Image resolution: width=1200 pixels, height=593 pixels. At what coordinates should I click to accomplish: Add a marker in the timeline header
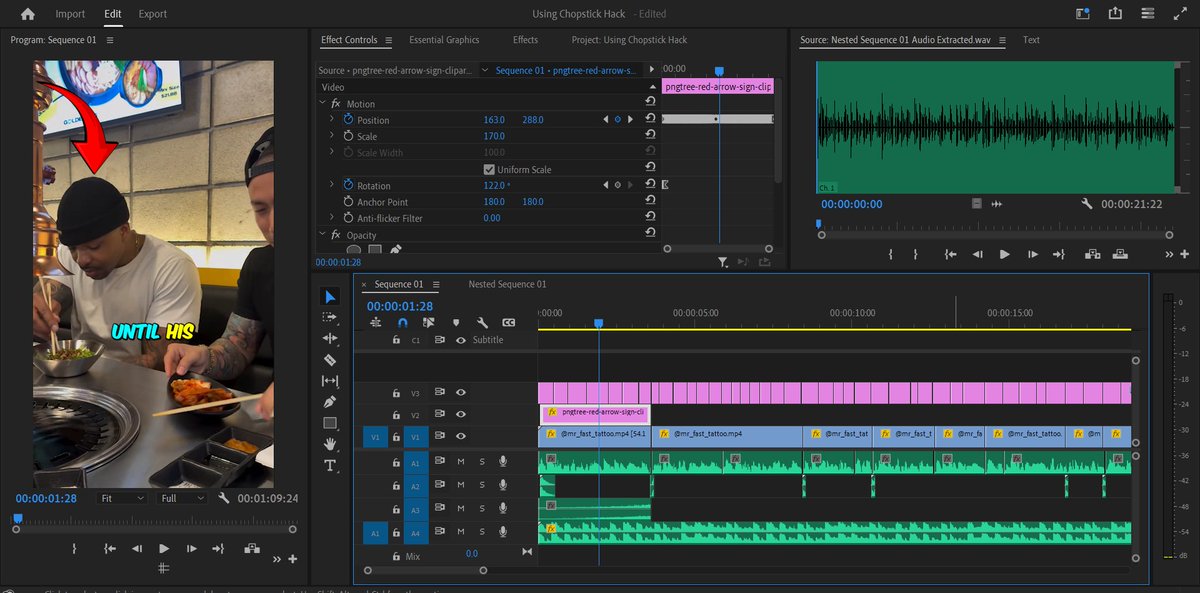pyautogui.click(x=456, y=323)
